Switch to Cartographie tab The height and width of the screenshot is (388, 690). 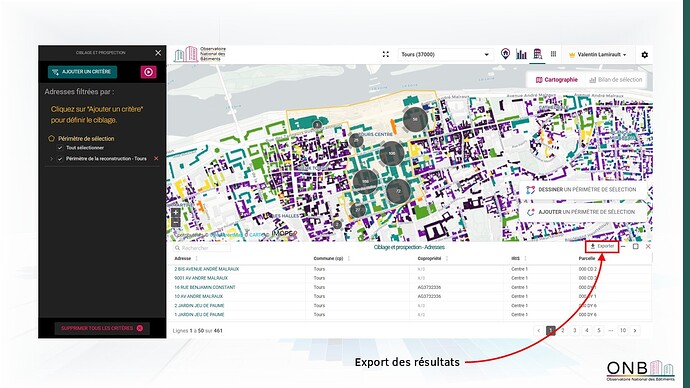click(556, 80)
